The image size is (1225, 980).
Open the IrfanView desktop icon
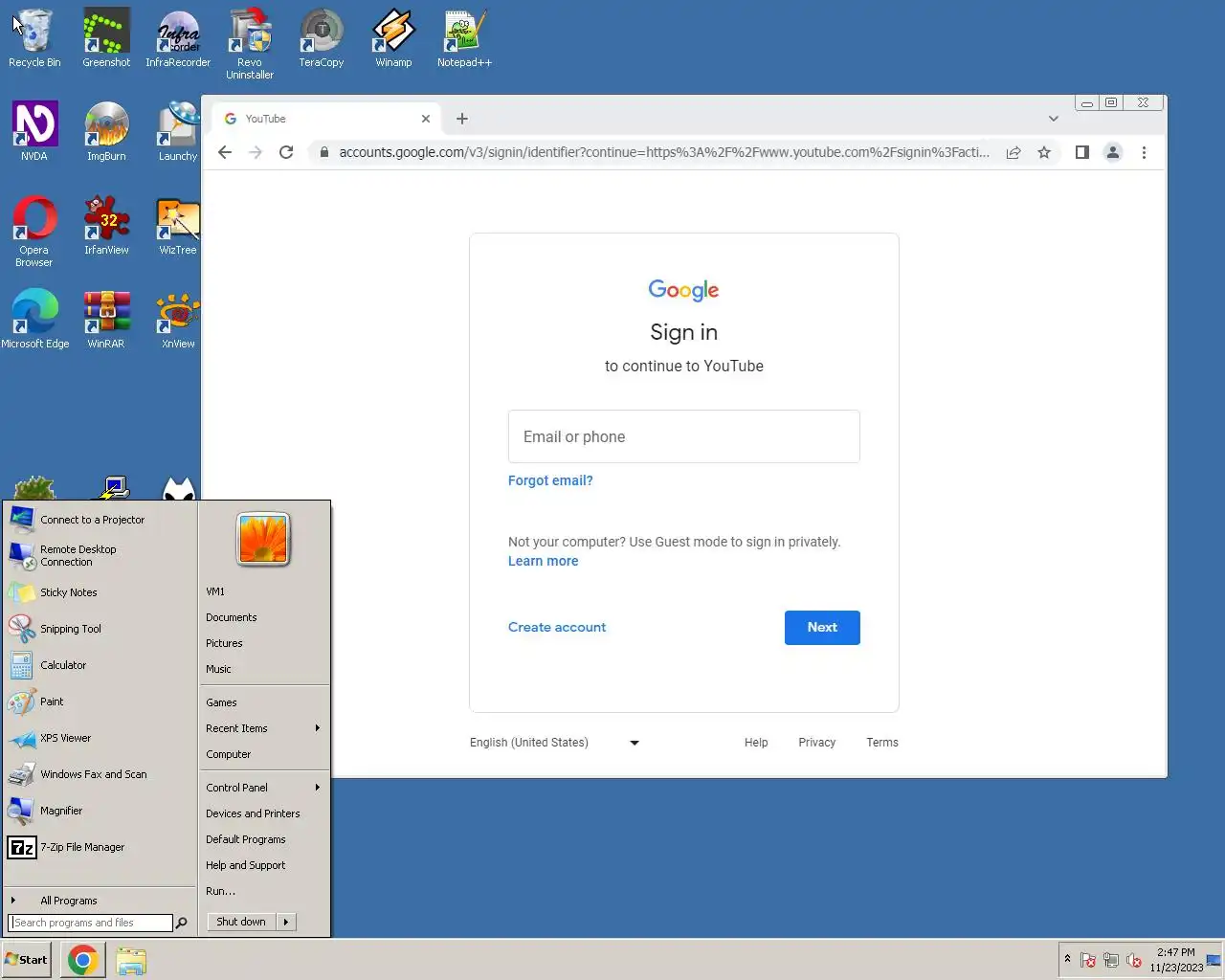106,225
